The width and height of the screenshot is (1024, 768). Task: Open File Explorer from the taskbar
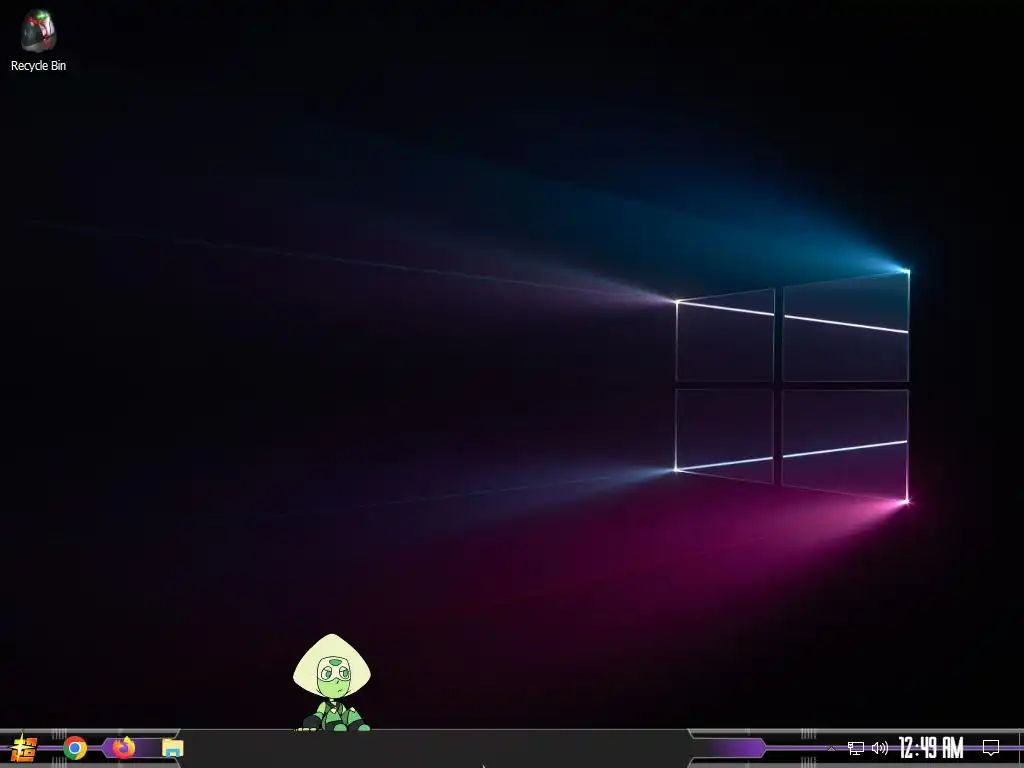[172, 748]
